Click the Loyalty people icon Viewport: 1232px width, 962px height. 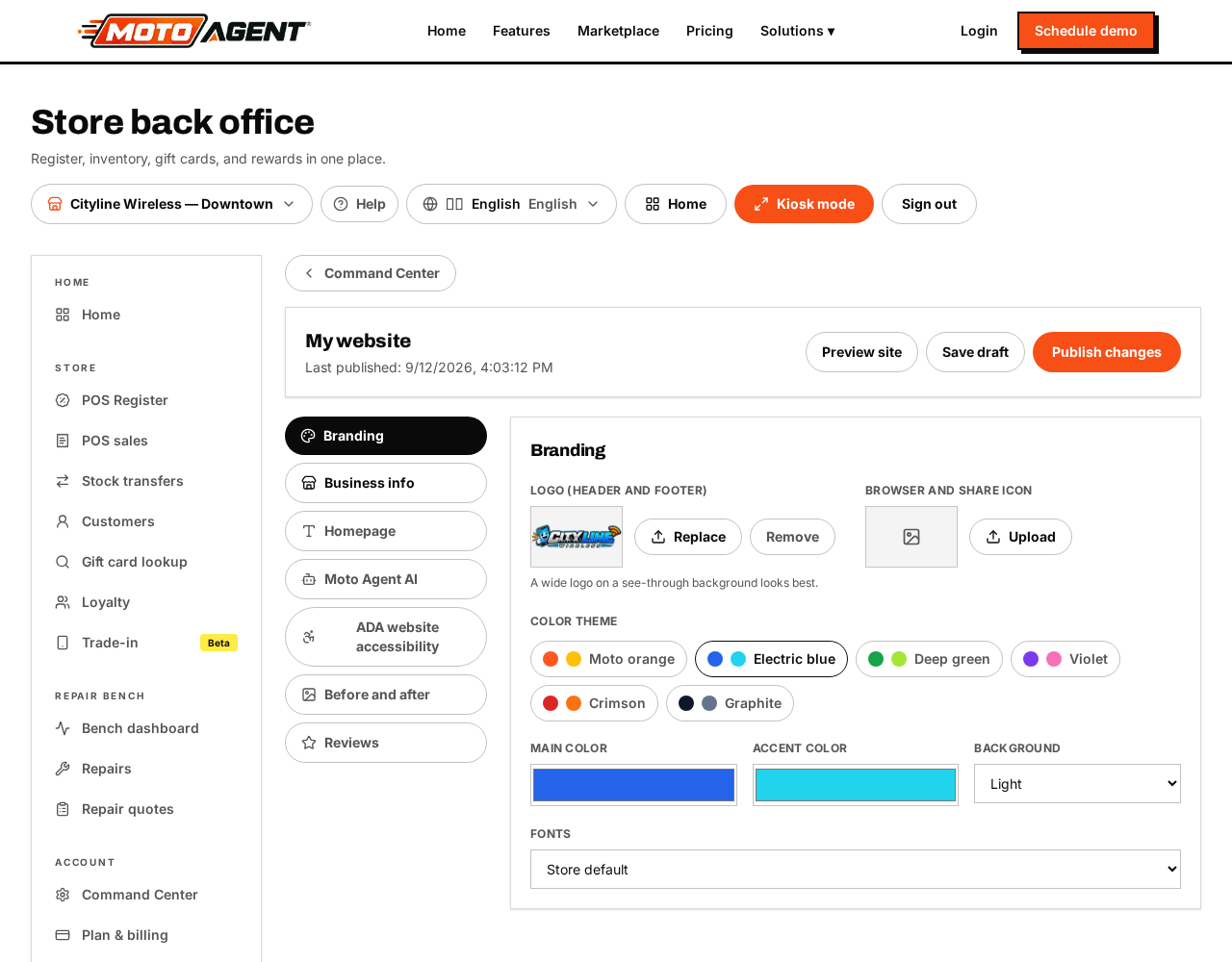(x=63, y=602)
